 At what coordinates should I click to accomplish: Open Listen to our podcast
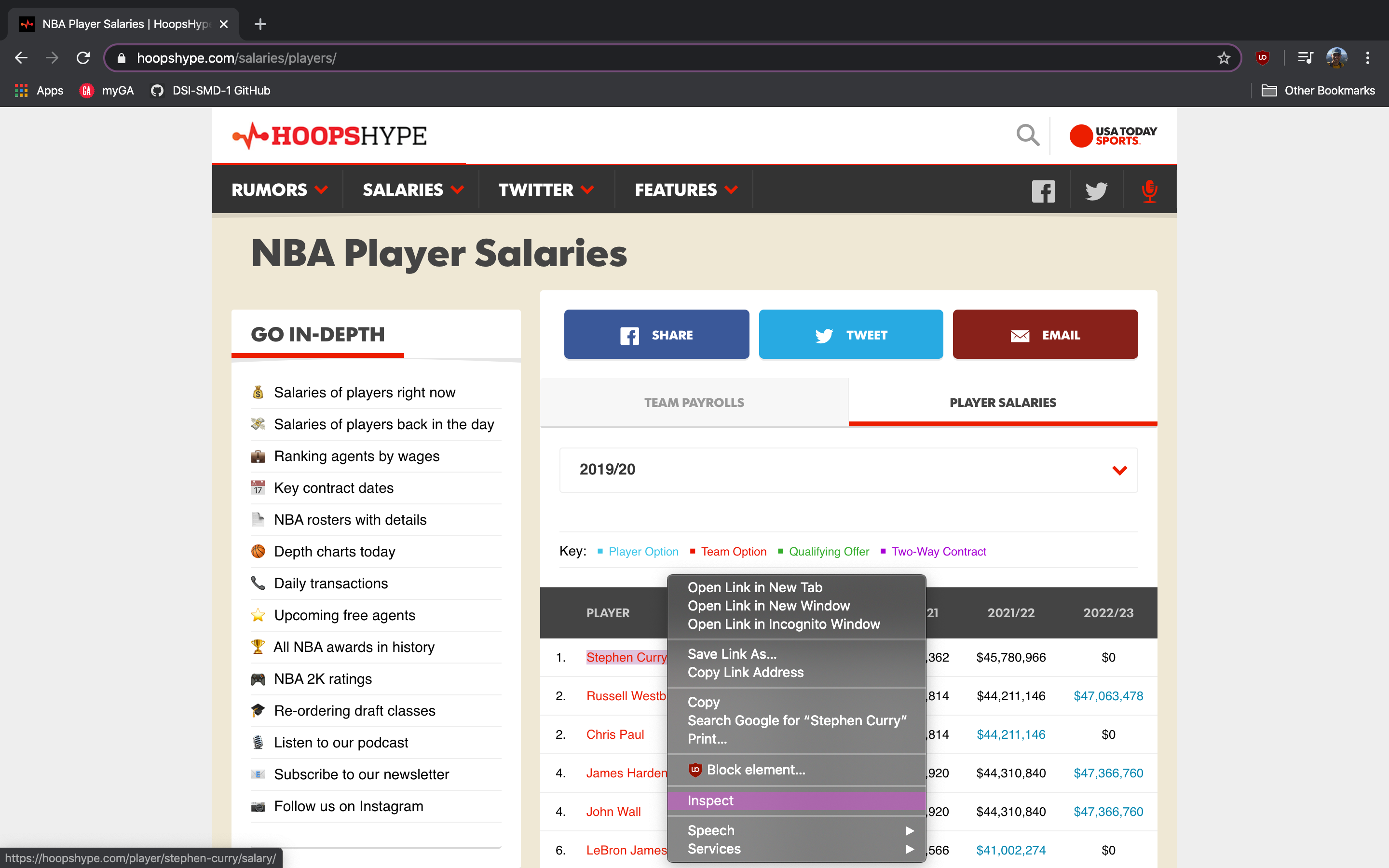341,743
